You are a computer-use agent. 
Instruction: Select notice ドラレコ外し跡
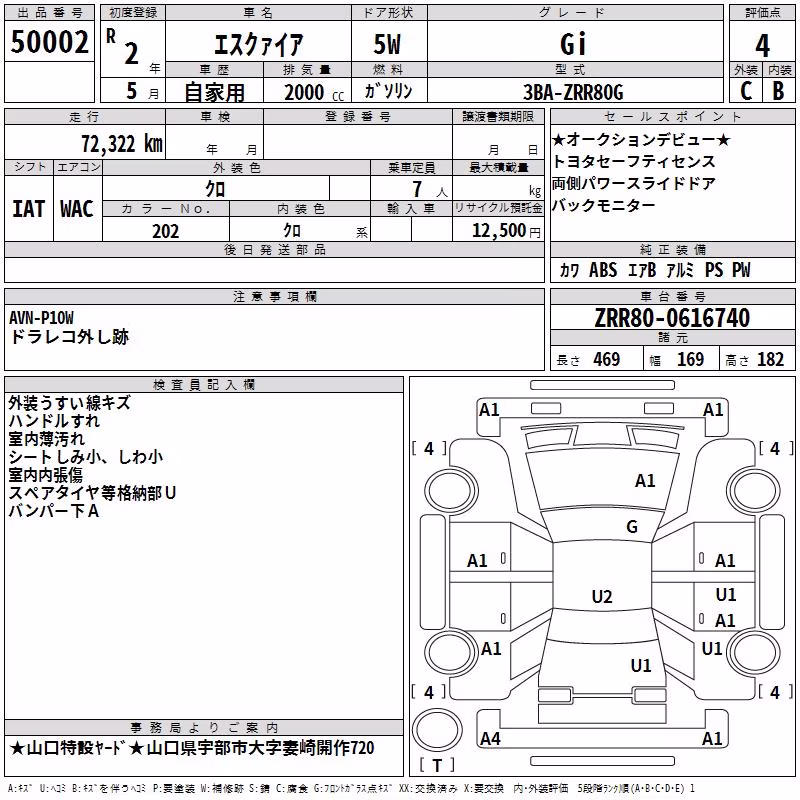point(69,337)
